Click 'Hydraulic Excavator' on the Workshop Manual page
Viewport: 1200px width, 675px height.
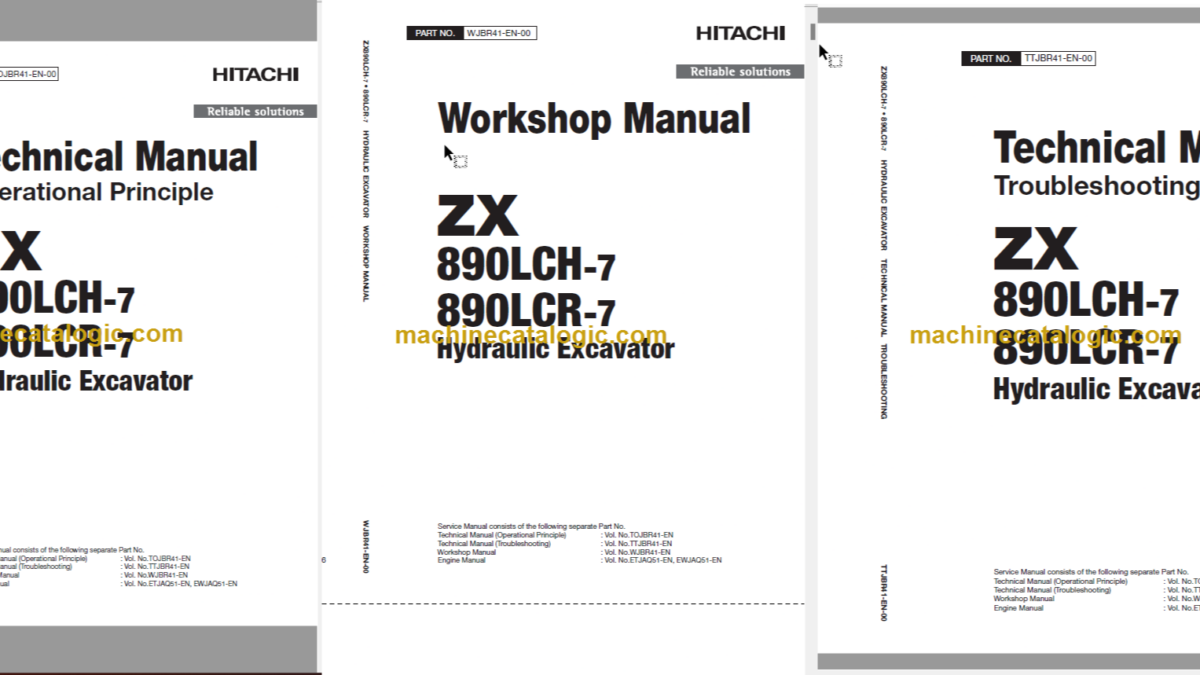pyautogui.click(x=556, y=350)
